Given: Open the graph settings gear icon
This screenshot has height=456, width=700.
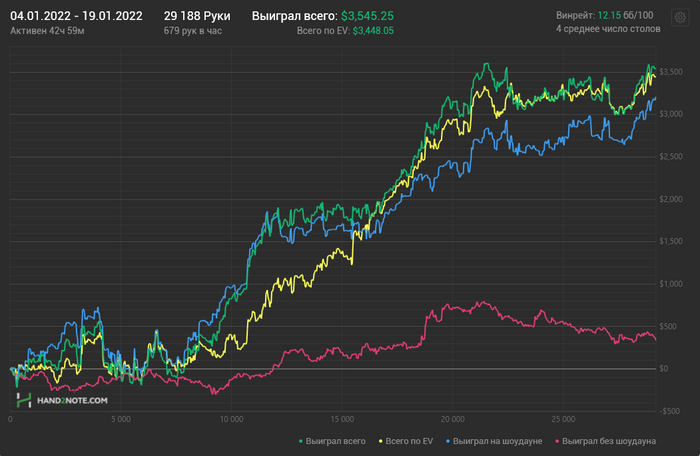Looking at the screenshot, I should click(680, 18).
